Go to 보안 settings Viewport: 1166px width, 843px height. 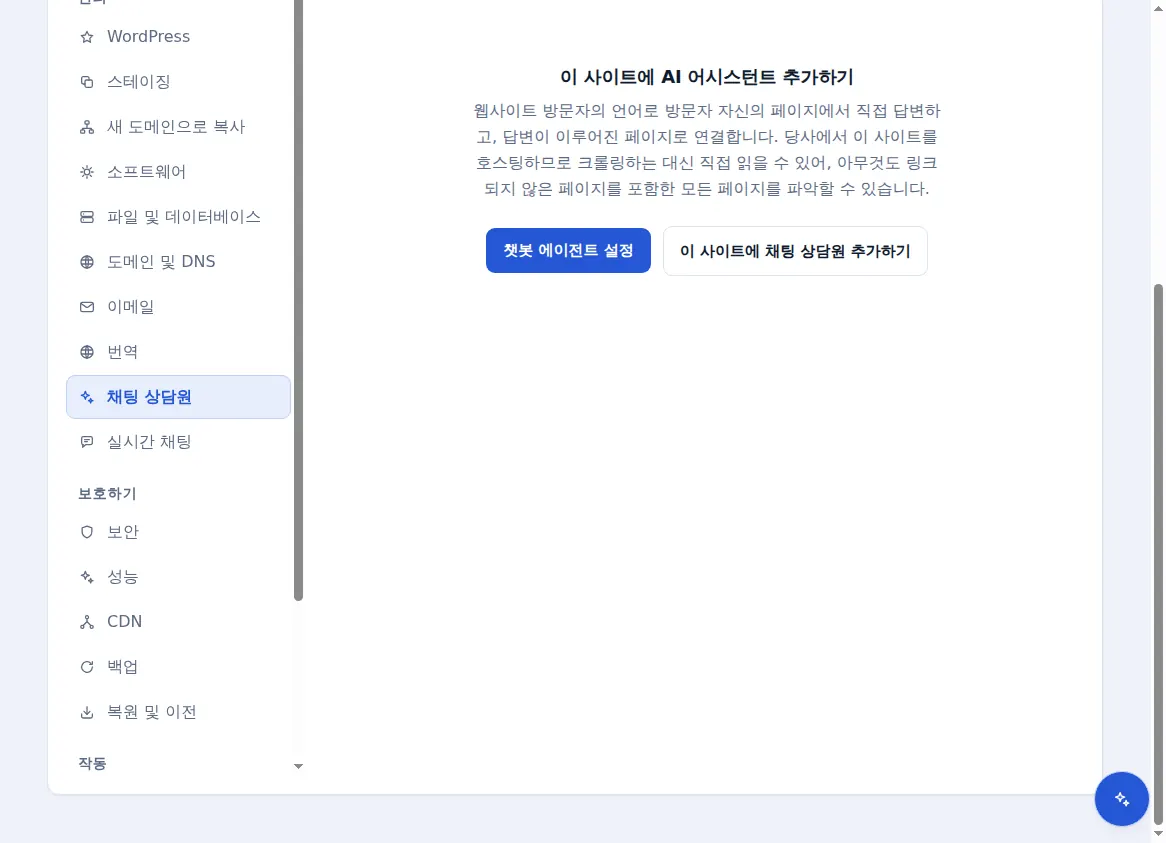(x=178, y=532)
